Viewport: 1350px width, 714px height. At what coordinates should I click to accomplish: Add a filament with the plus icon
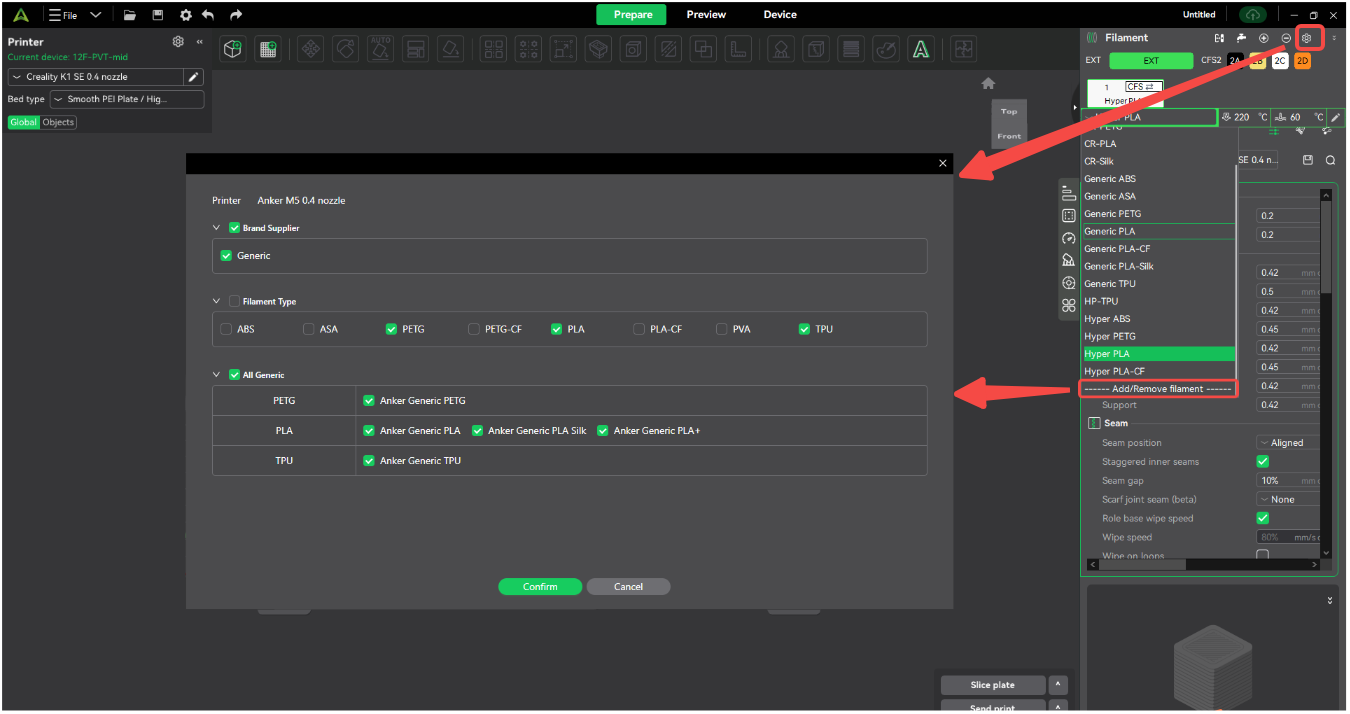[x=1264, y=38]
